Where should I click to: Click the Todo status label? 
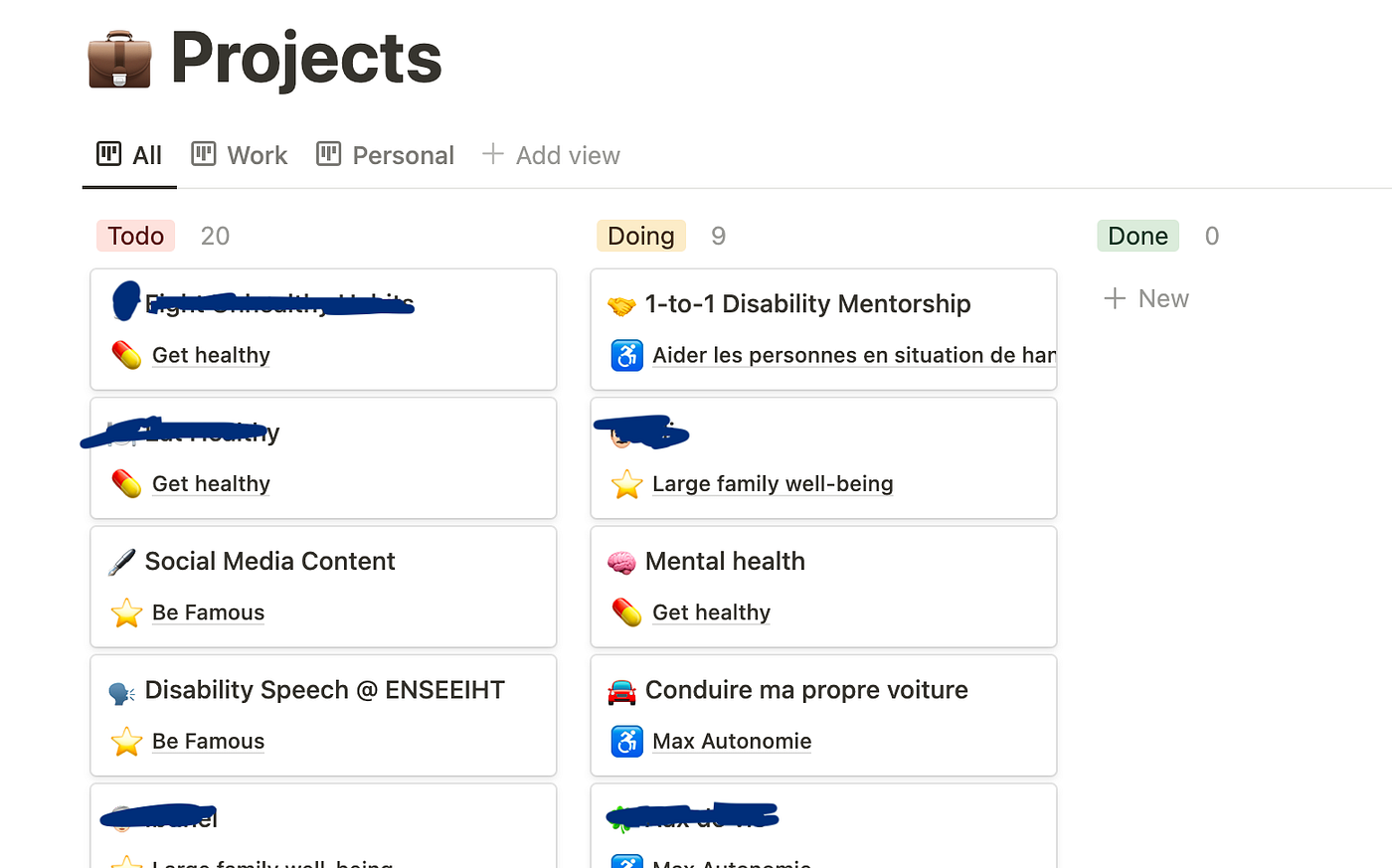(135, 236)
